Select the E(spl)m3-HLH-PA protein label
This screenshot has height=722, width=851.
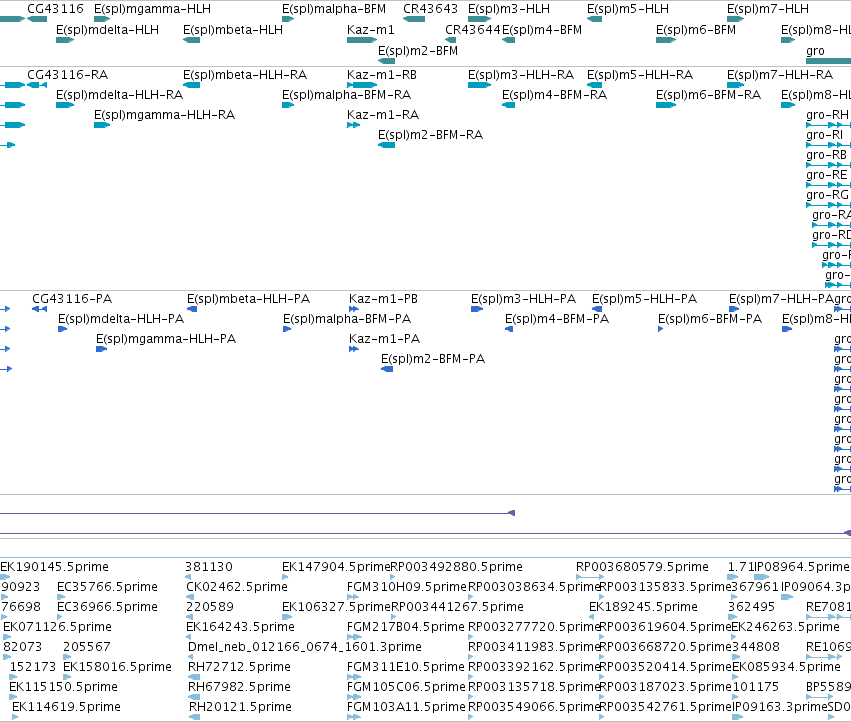coord(523,299)
